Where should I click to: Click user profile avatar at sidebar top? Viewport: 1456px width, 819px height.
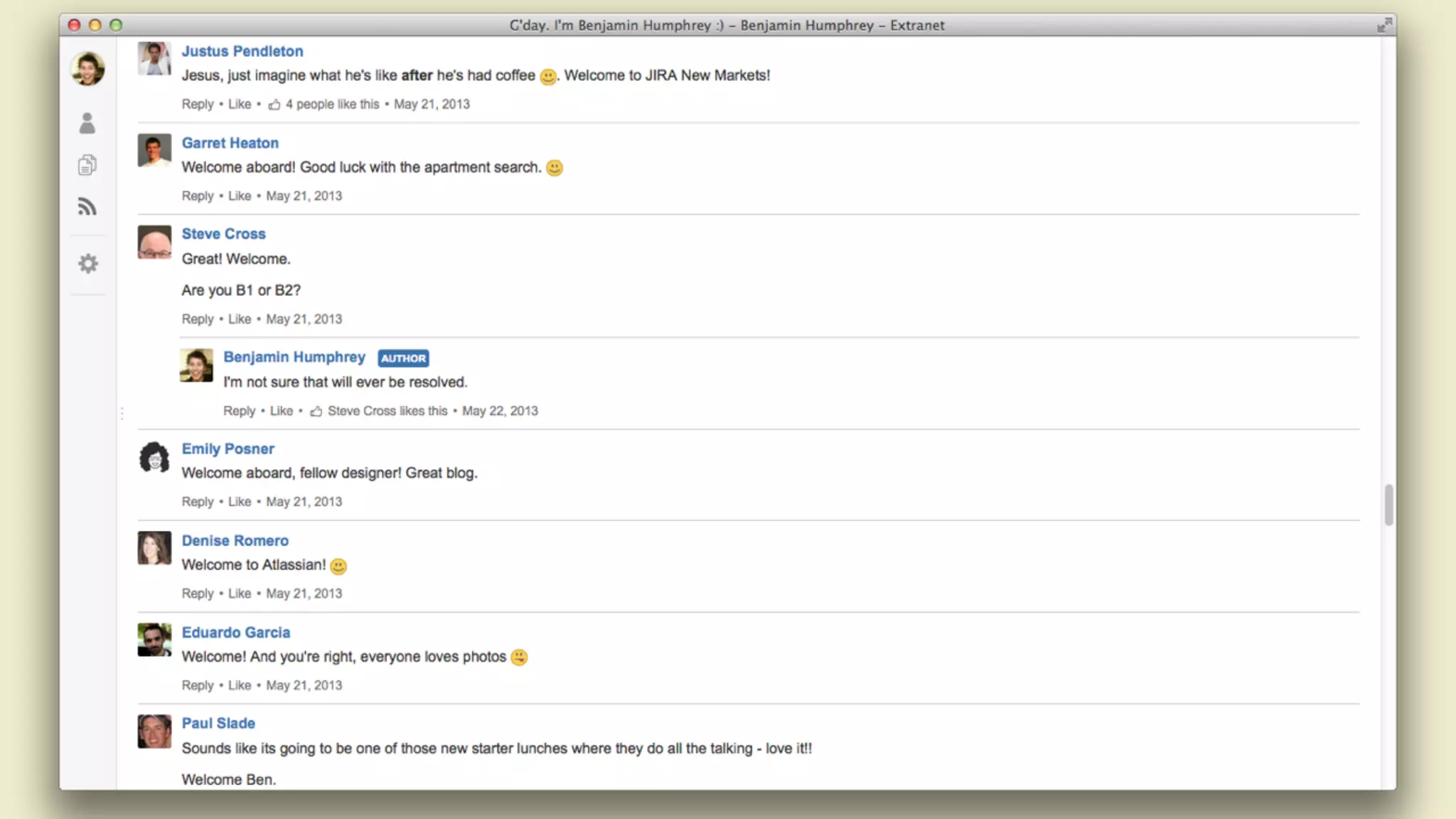87,69
